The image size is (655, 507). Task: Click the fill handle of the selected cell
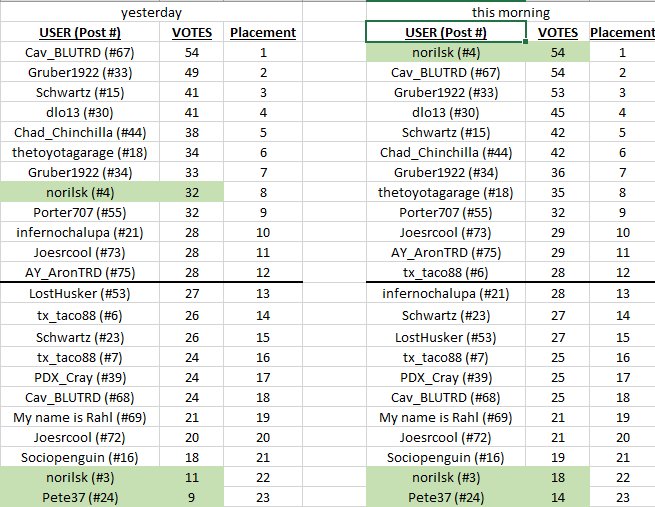click(526, 41)
